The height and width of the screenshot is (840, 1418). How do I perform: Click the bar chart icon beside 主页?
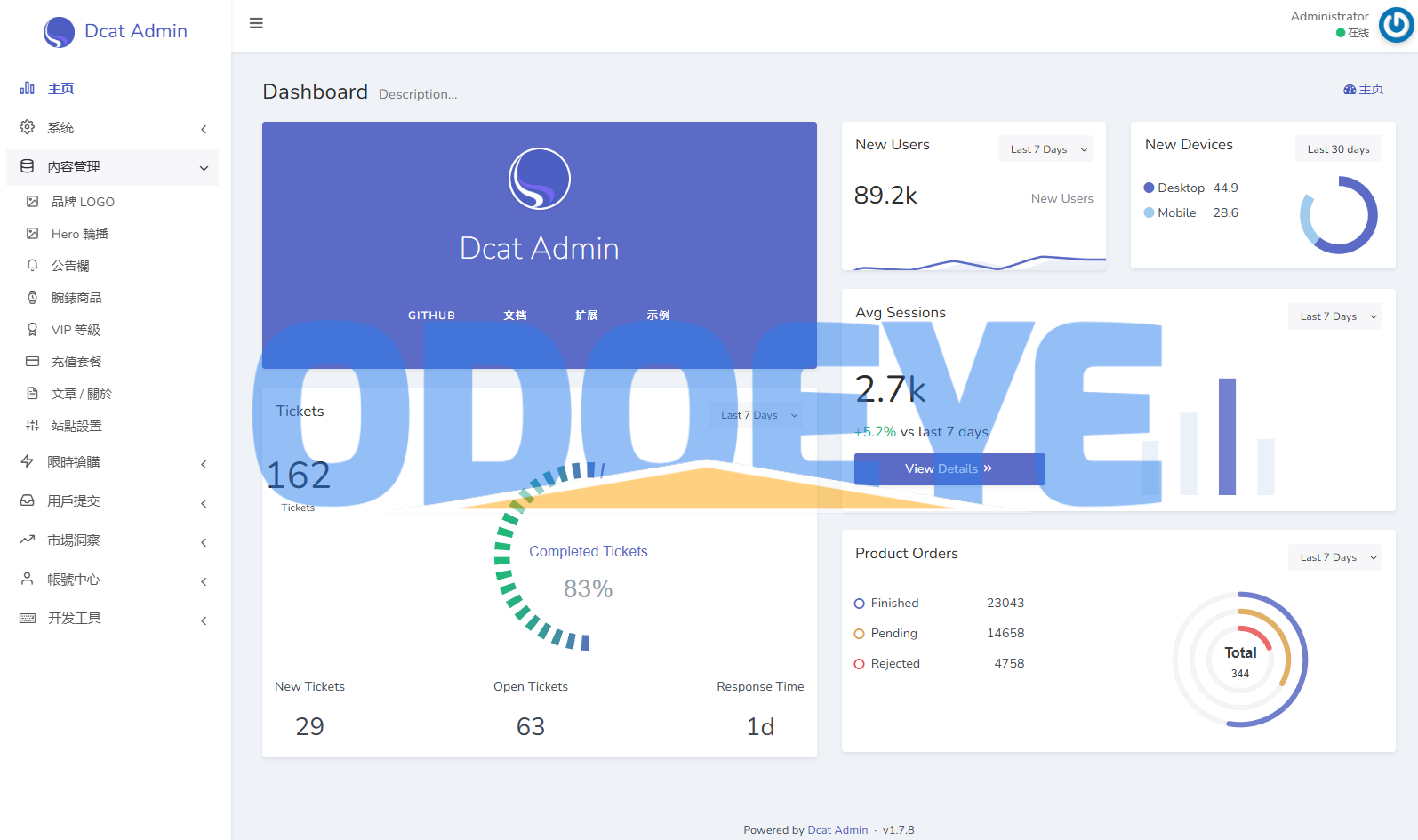pos(28,88)
